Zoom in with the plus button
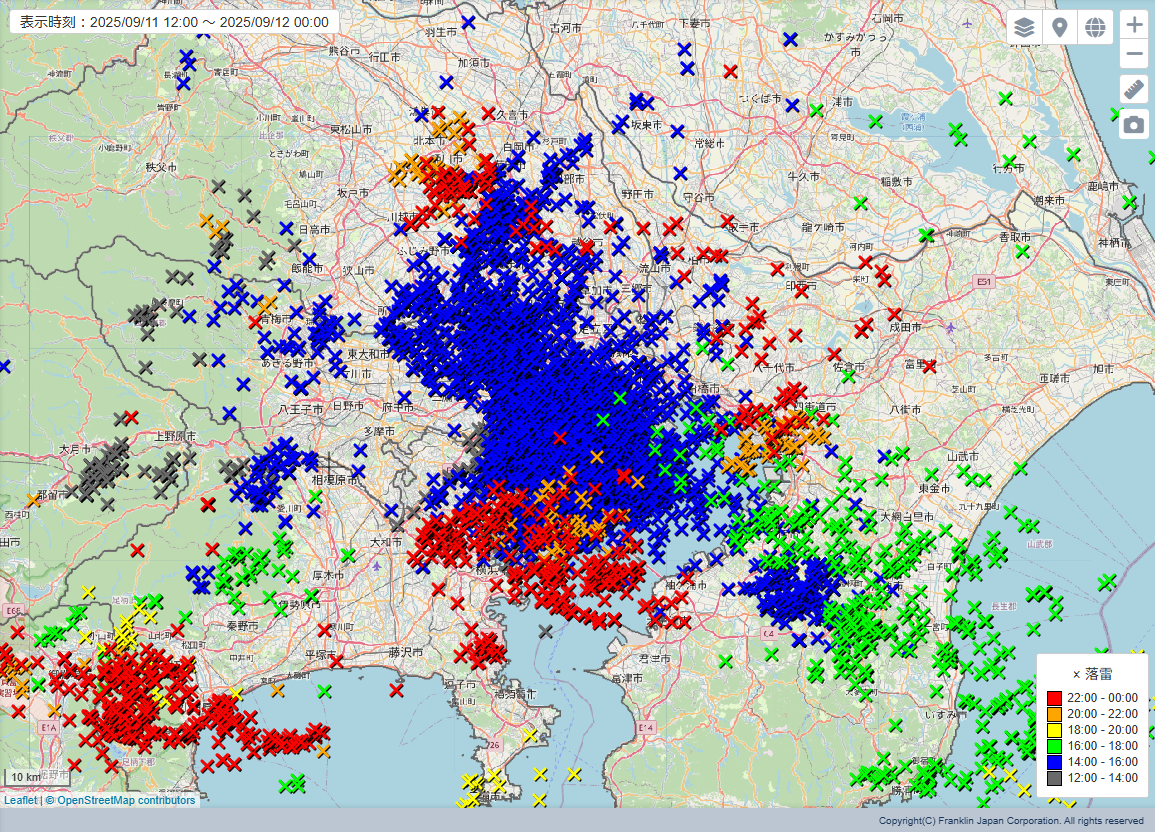The image size is (1155, 832). coord(1134,25)
